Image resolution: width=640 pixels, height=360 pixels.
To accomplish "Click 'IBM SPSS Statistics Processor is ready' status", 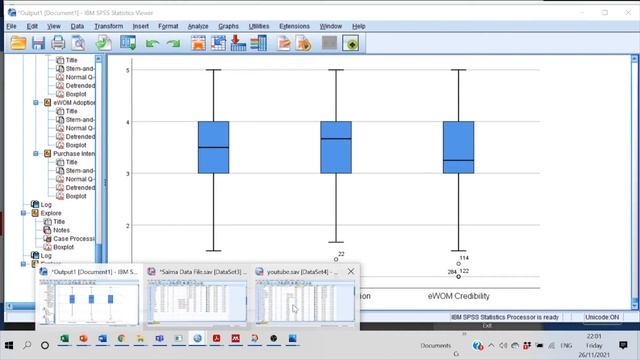I will 504,317.
